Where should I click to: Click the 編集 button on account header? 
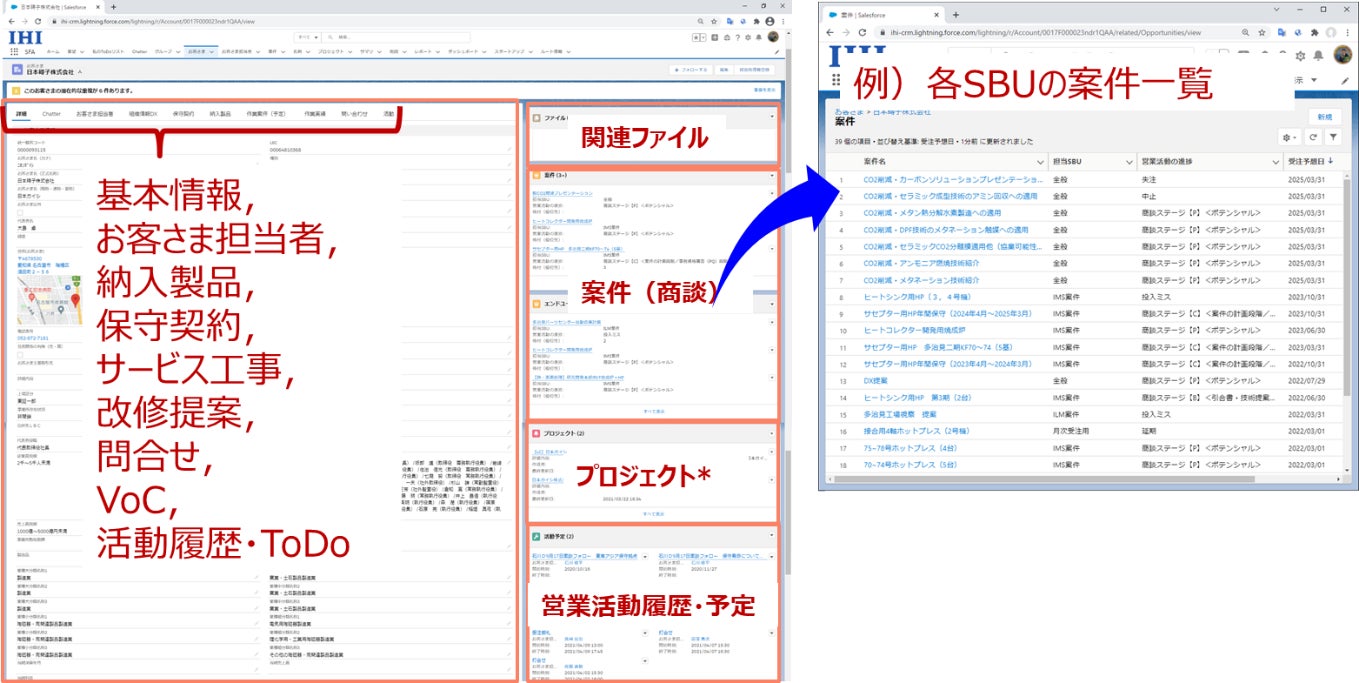click(x=723, y=70)
